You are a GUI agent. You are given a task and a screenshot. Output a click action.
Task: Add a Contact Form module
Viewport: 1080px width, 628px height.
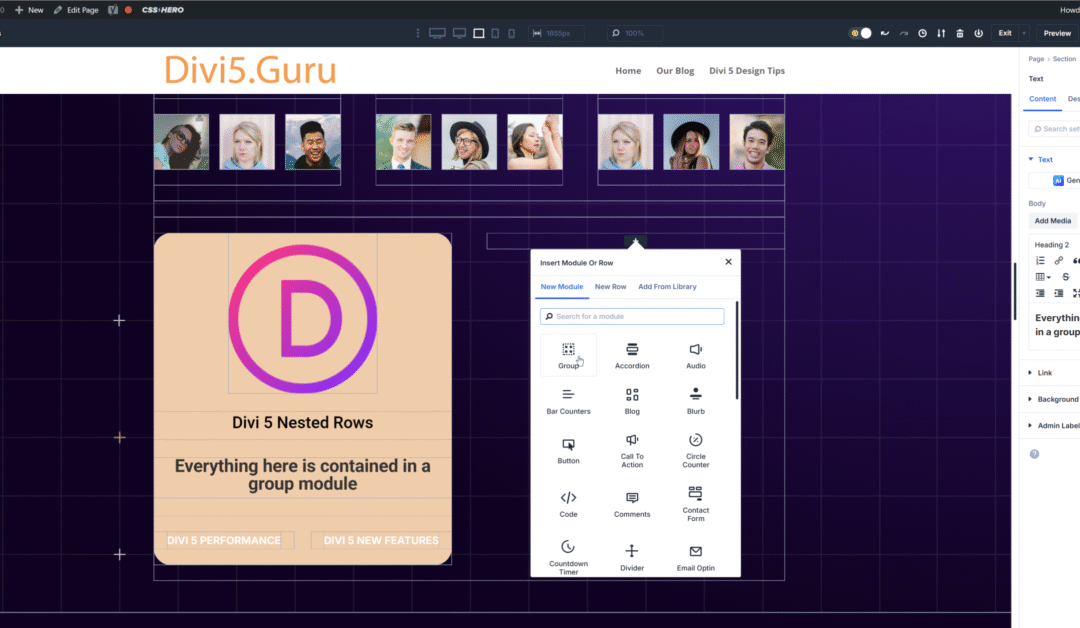tap(696, 504)
